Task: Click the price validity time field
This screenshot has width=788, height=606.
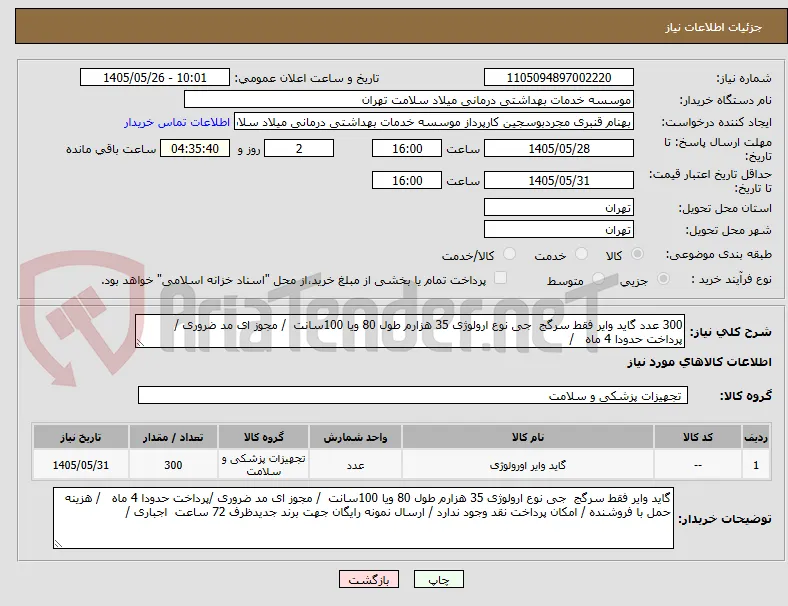Action: click(407, 180)
